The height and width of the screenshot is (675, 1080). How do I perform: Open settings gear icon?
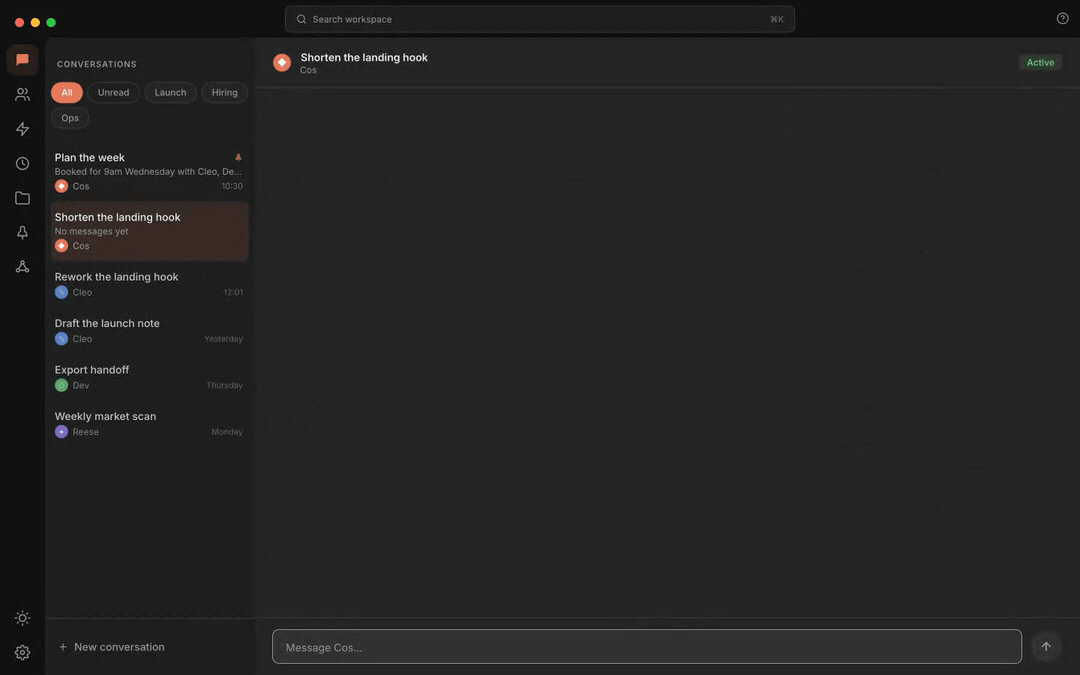point(22,652)
